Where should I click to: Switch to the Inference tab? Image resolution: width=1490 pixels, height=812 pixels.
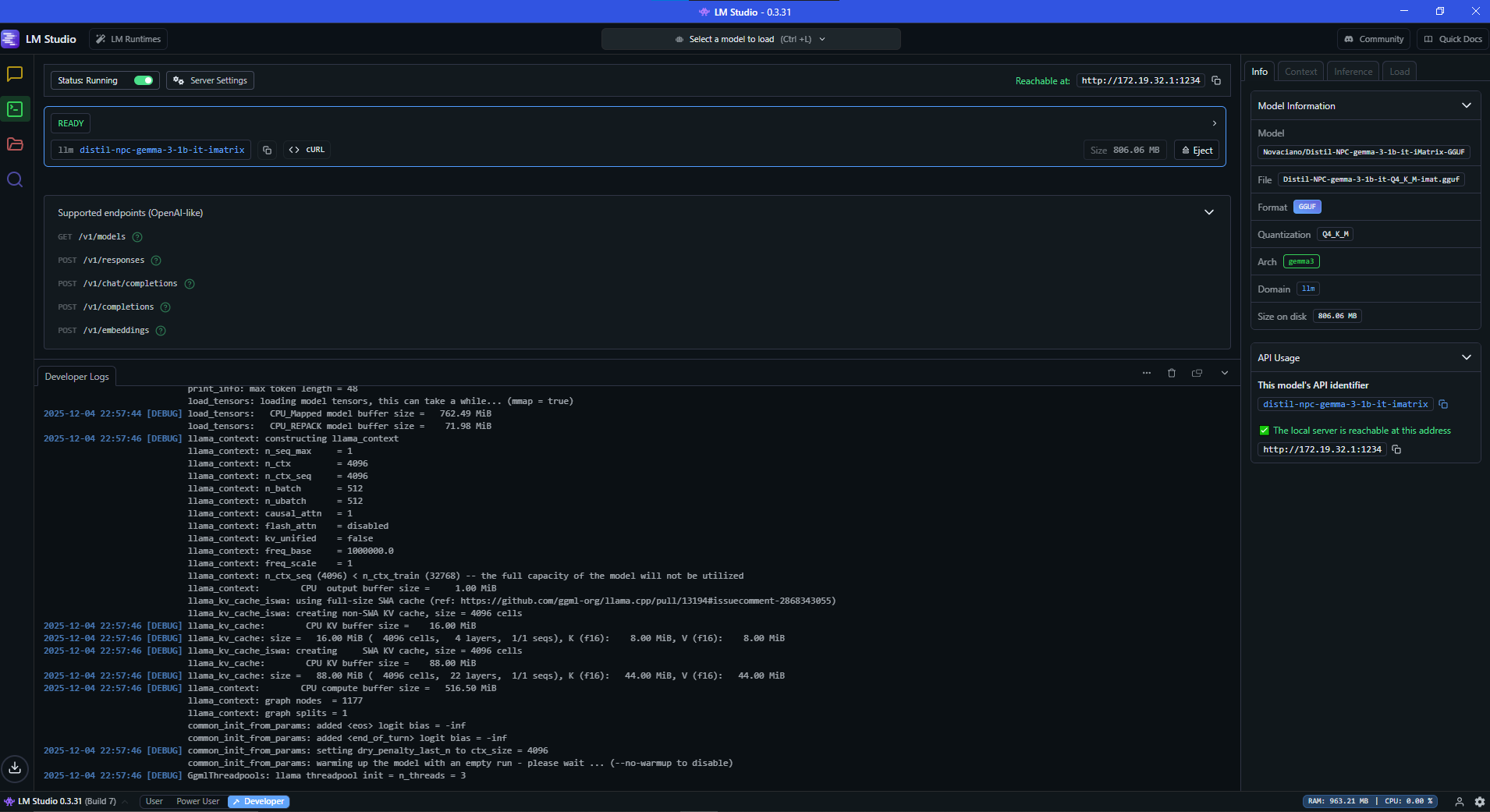(1353, 71)
